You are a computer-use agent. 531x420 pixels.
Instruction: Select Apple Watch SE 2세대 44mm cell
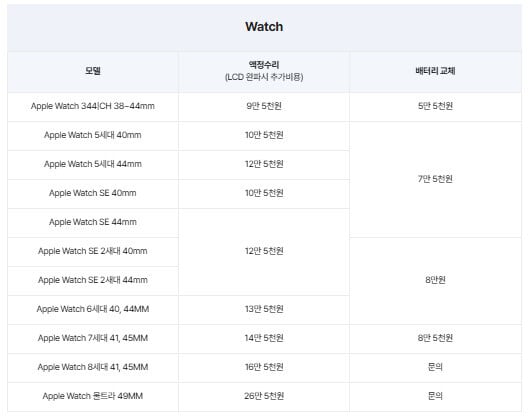click(93, 280)
